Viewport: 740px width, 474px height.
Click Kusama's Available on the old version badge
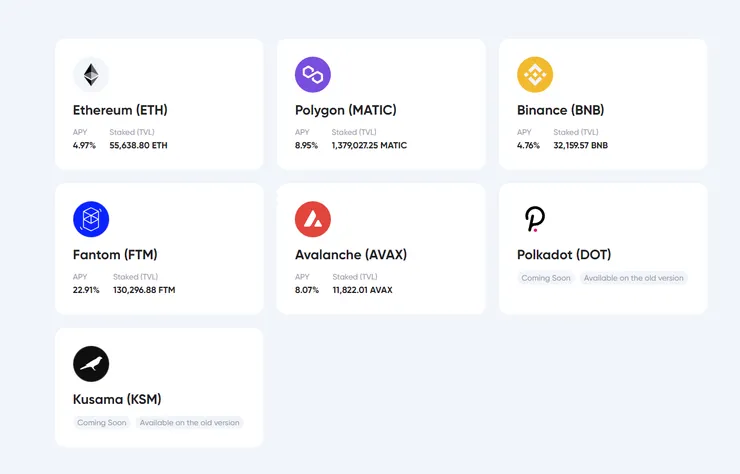pos(189,423)
